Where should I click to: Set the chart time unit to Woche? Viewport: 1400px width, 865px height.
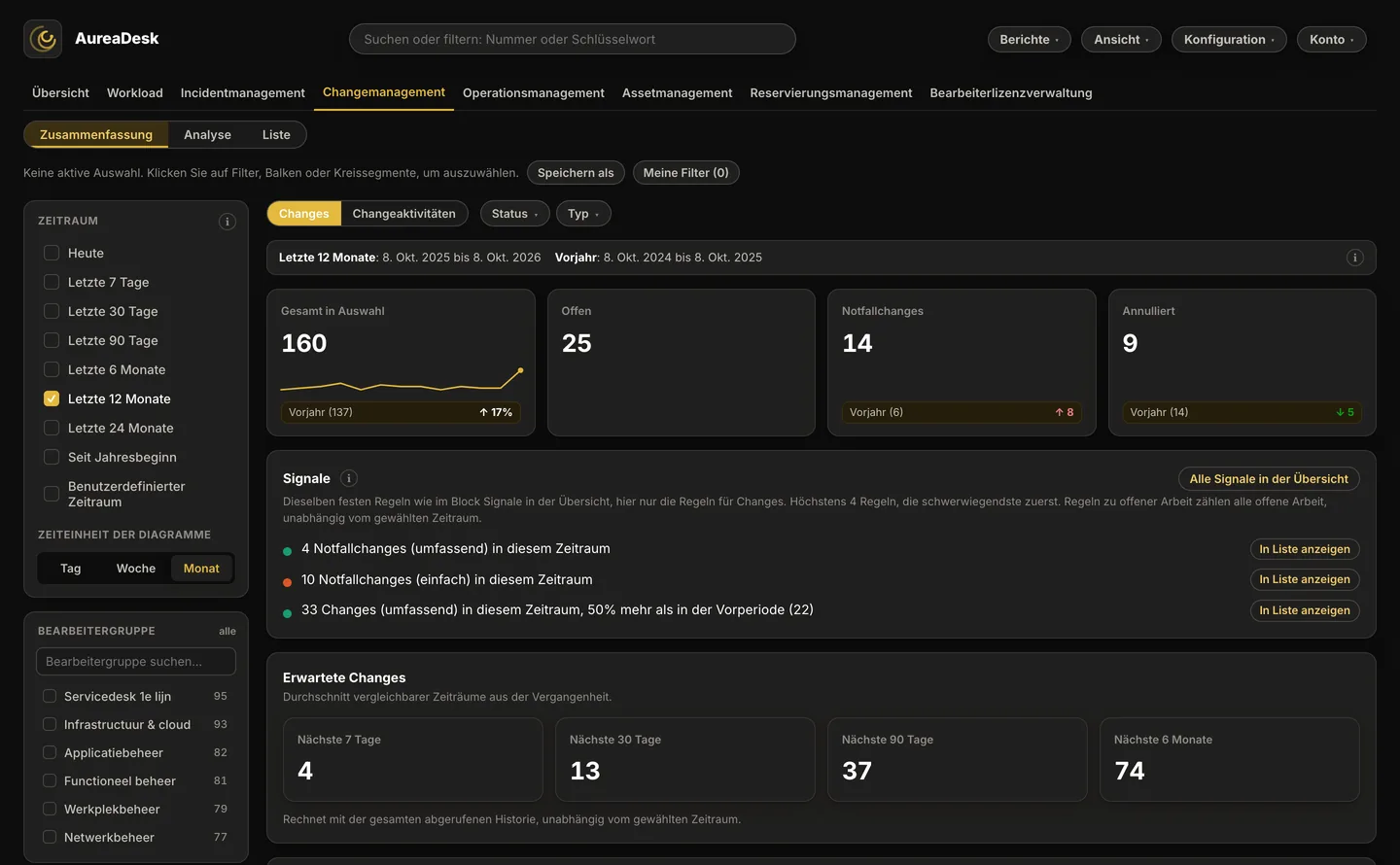point(136,569)
